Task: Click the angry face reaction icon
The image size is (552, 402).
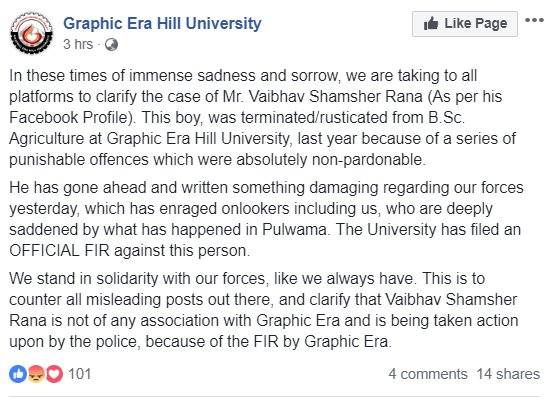Action: (x=36, y=374)
